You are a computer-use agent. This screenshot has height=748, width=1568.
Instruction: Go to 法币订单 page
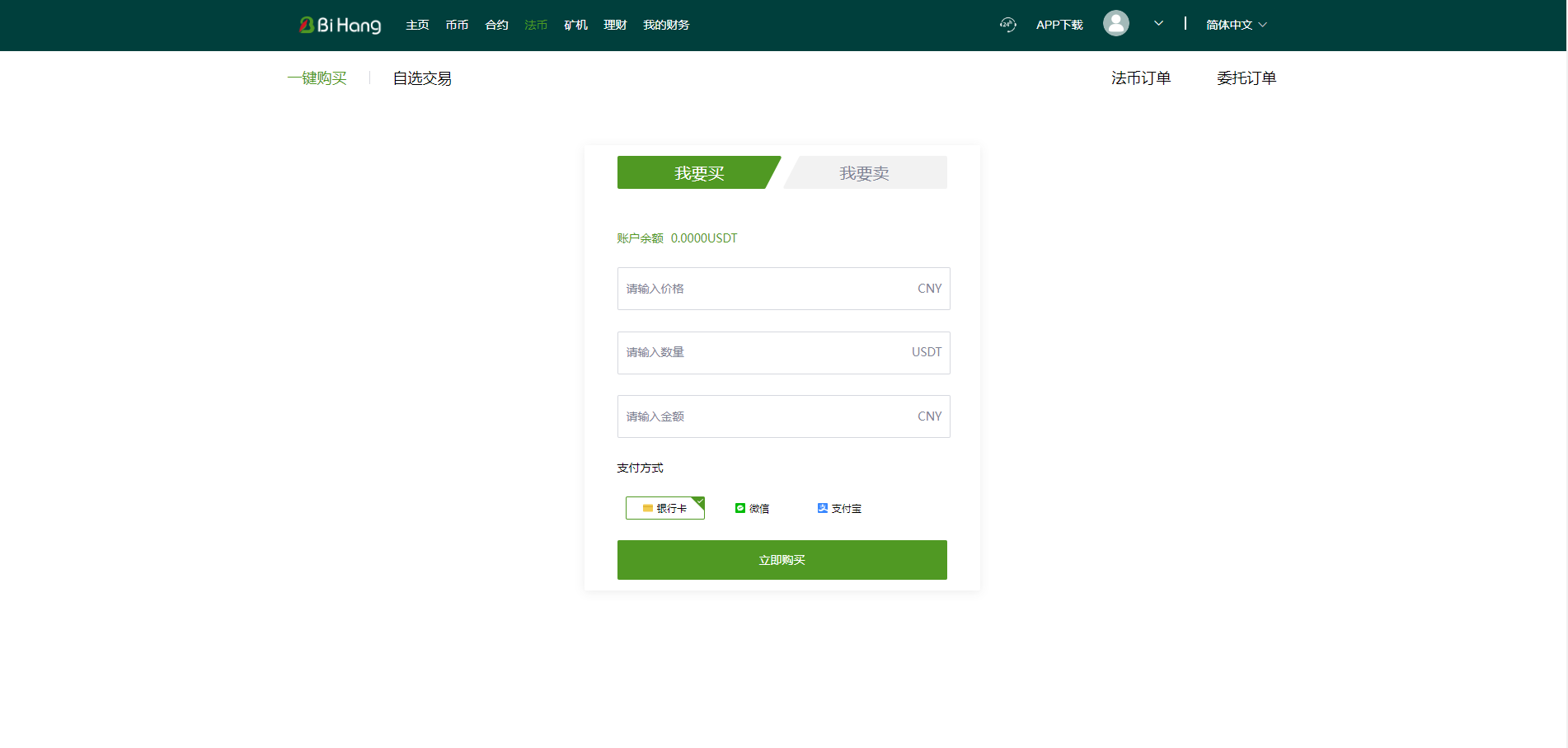coord(1140,78)
